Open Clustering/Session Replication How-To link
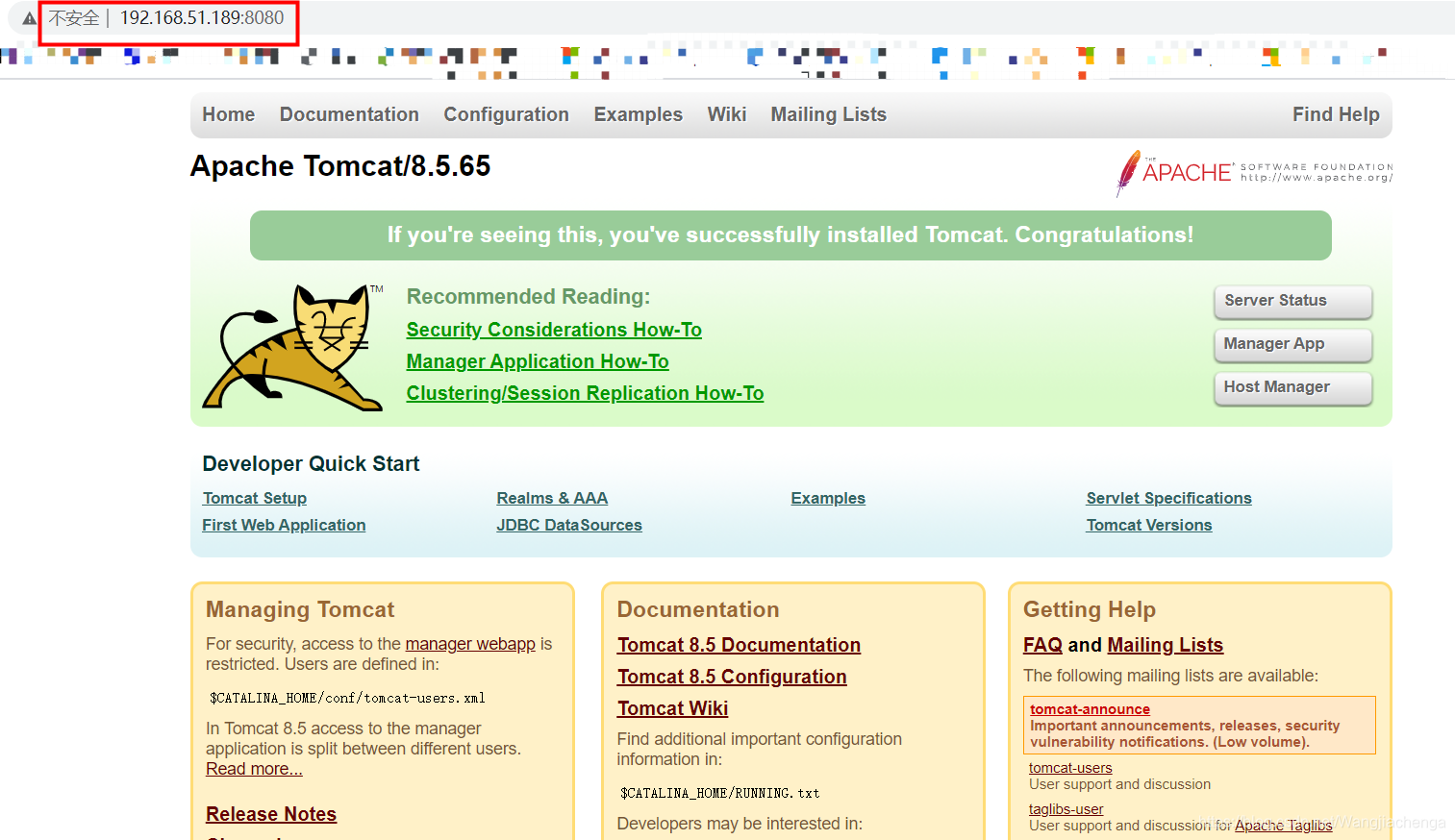The width and height of the screenshot is (1455, 840). coord(585,393)
